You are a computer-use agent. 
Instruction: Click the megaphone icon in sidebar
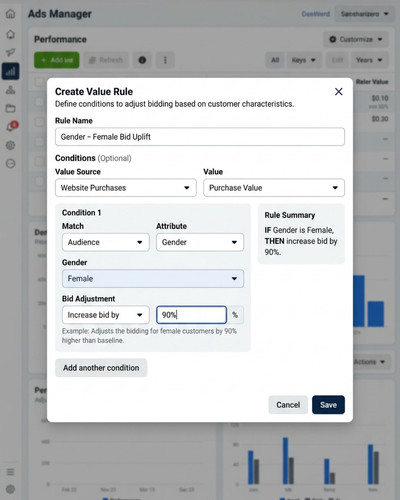point(11,52)
